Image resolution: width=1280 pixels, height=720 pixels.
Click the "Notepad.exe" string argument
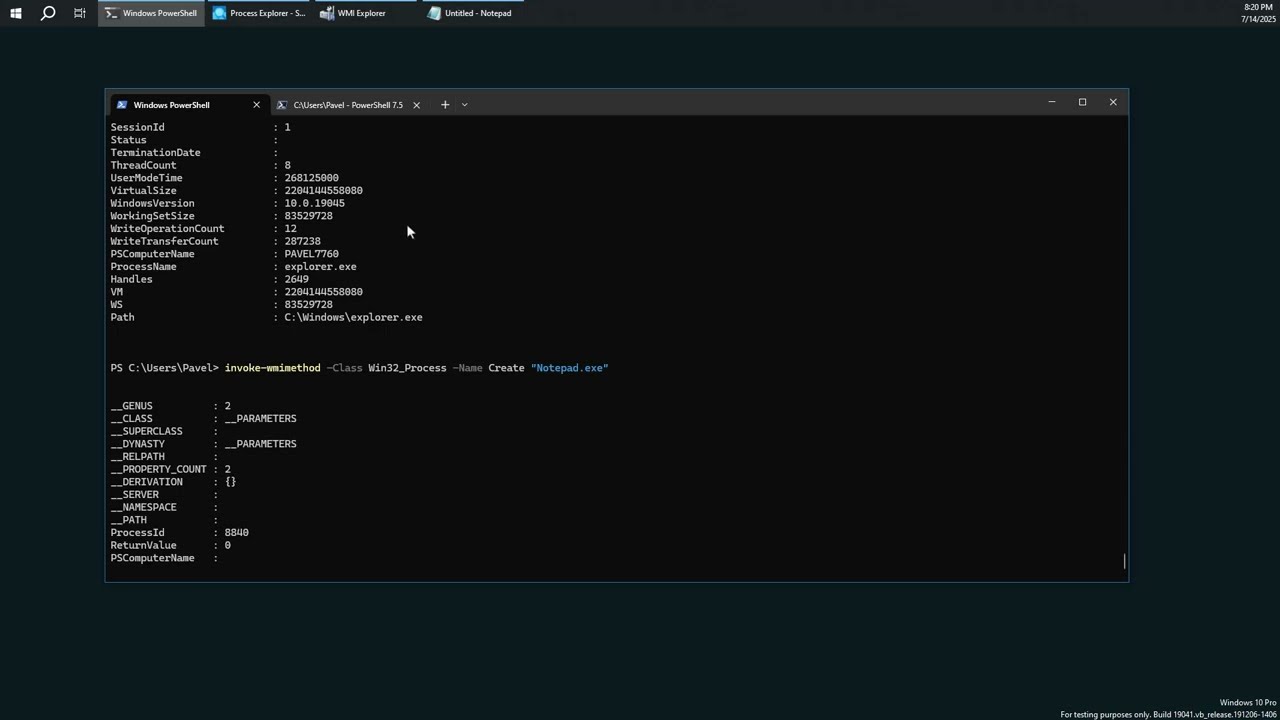(569, 368)
